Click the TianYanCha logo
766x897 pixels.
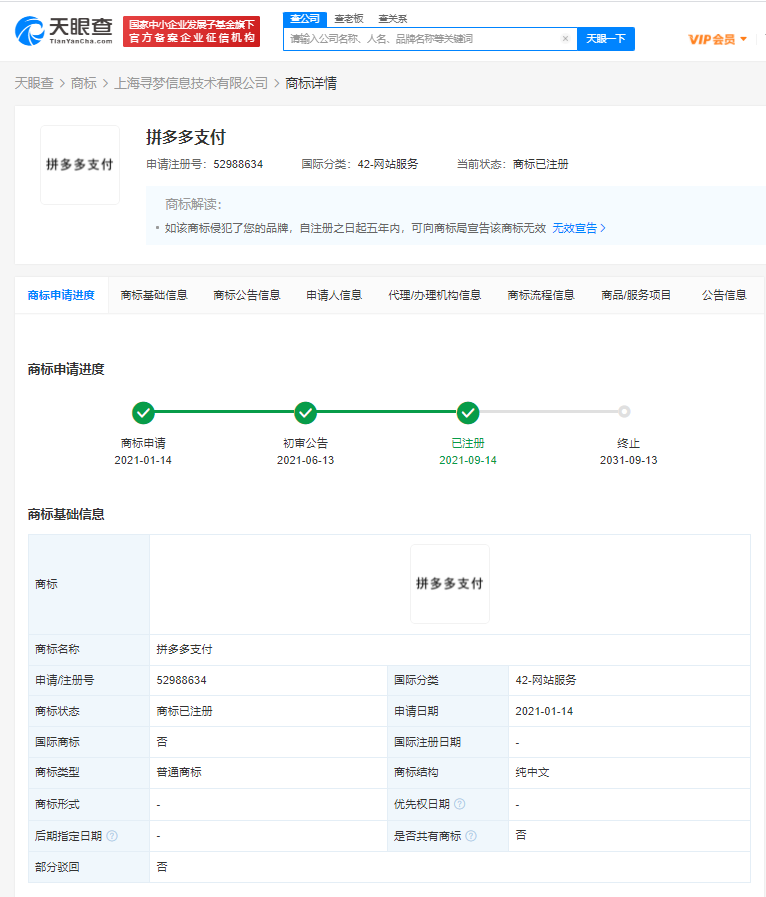pos(62,31)
